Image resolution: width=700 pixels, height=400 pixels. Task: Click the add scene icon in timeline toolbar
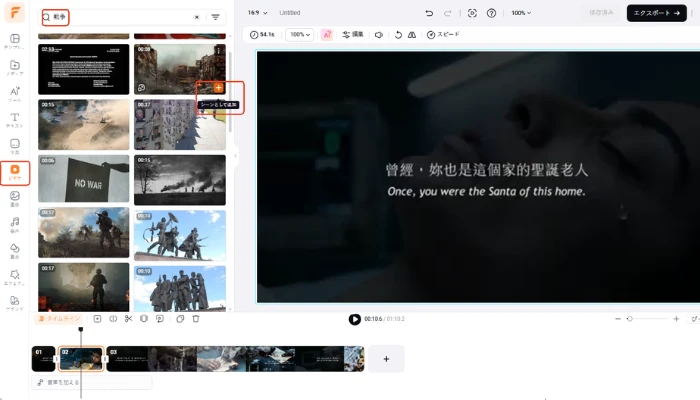pos(97,319)
